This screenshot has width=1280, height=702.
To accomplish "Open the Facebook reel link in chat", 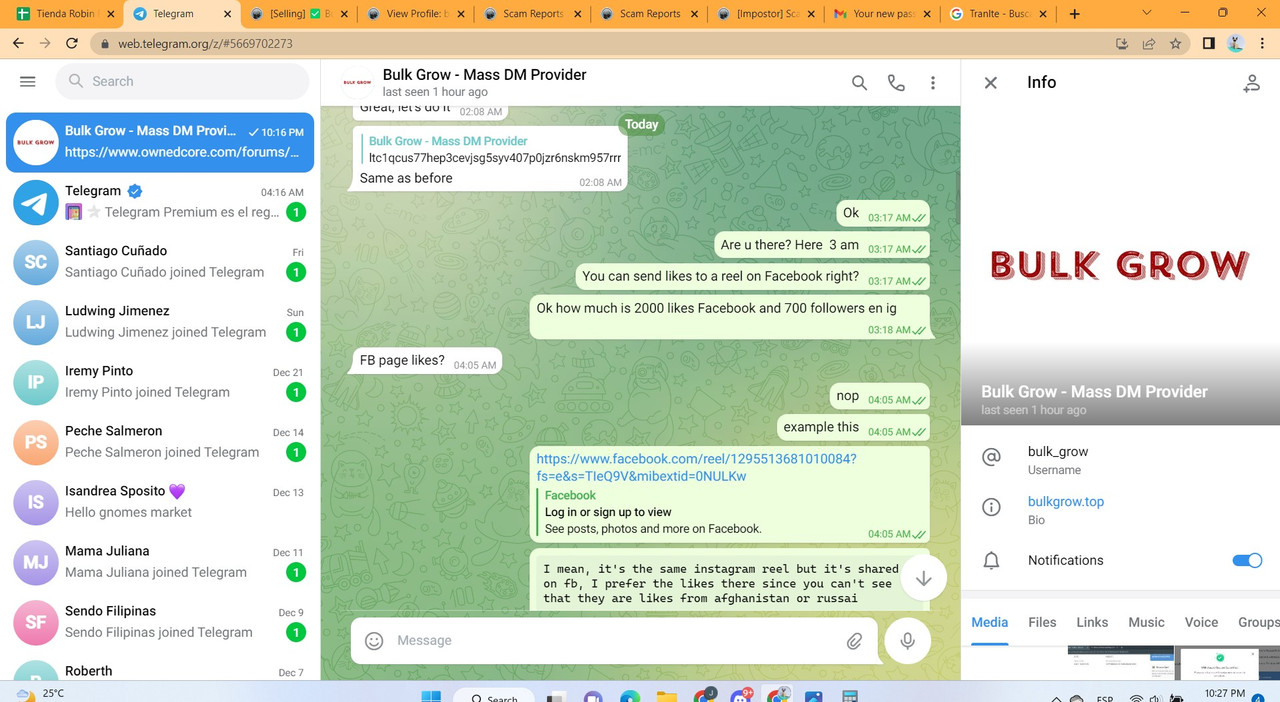I will point(696,467).
